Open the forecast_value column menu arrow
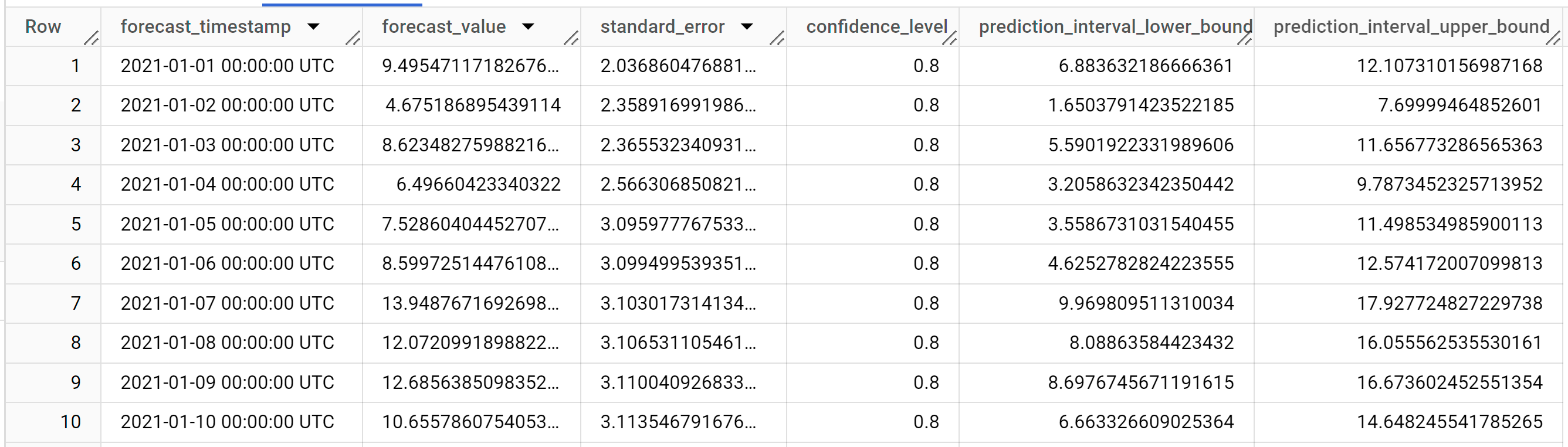 click(530, 27)
